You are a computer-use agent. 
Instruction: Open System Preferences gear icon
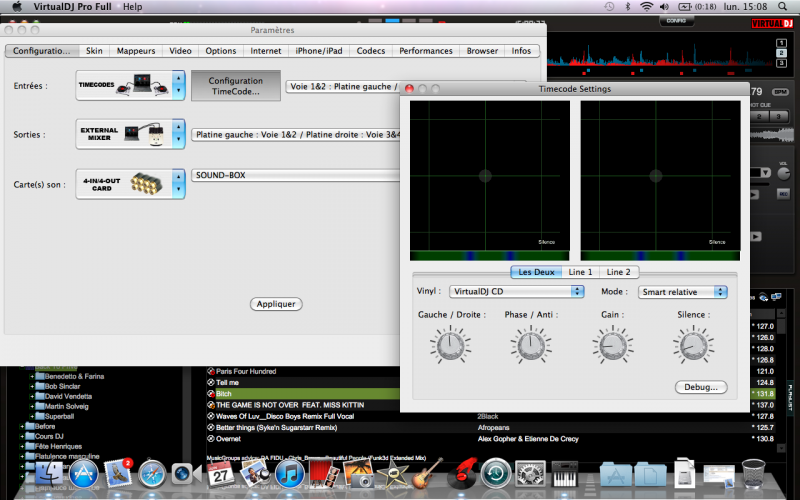tap(530, 473)
